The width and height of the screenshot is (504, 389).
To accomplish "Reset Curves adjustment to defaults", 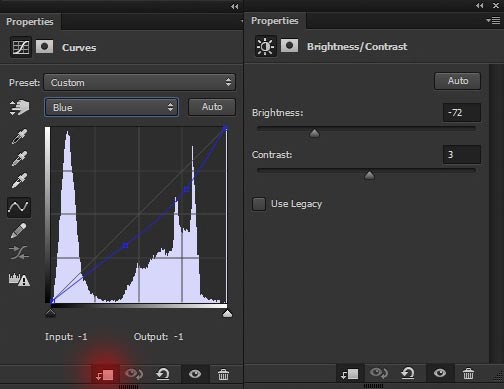I will pyautogui.click(x=163, y=374).
